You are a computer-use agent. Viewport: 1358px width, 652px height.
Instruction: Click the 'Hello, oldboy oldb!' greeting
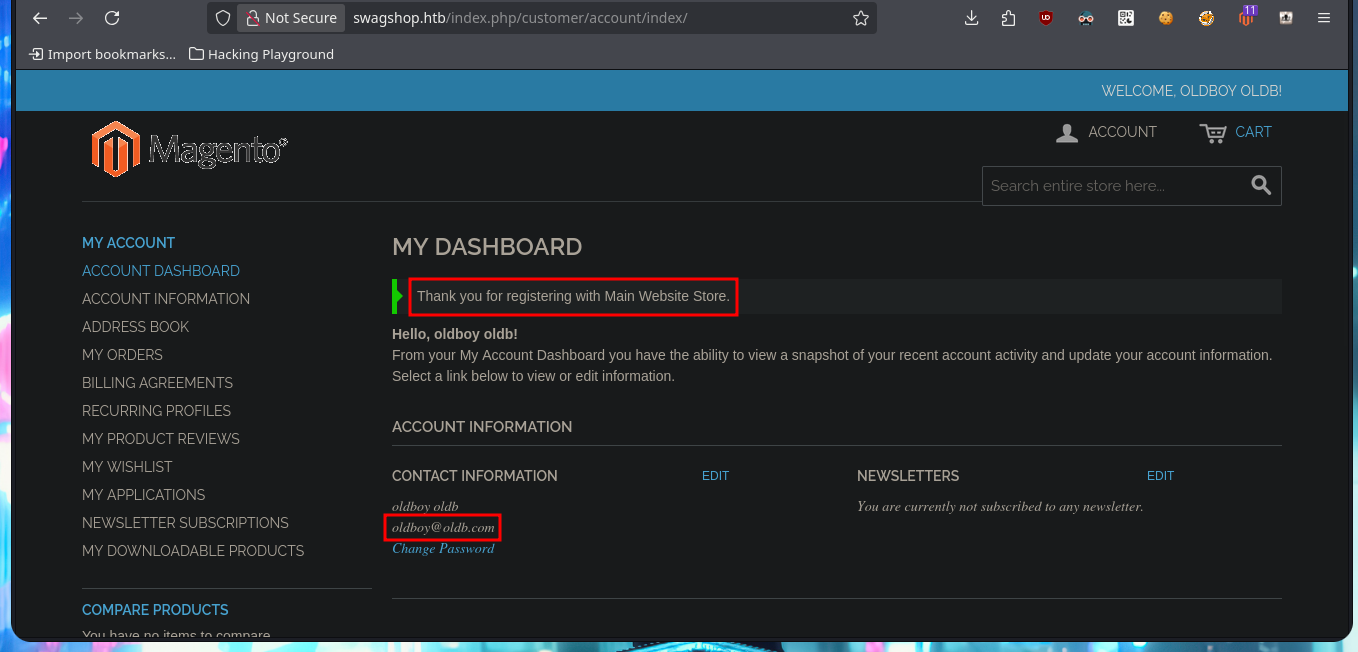tap(455, 334)
